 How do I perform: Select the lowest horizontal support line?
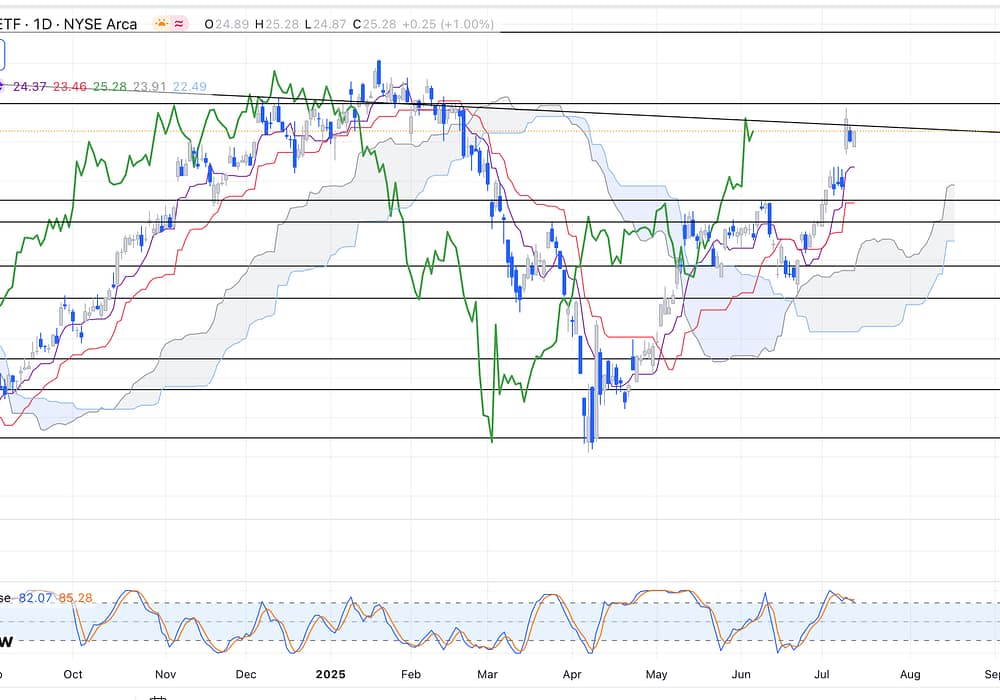tap(300, 438)
